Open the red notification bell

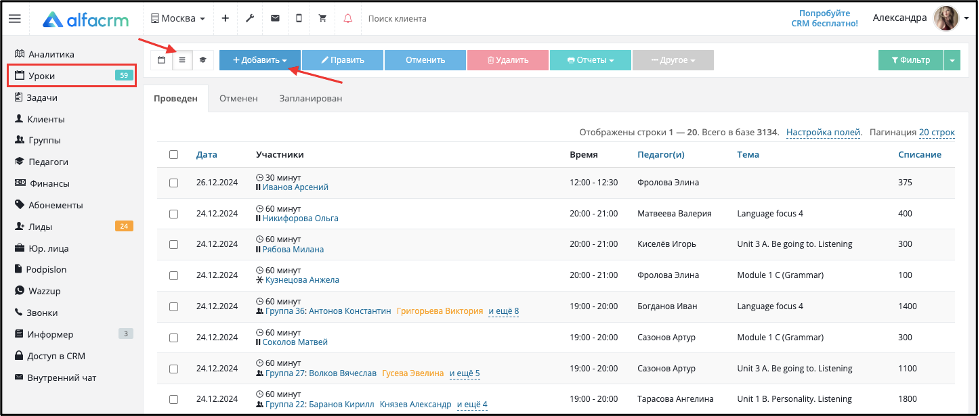click(x=348, y=19)
